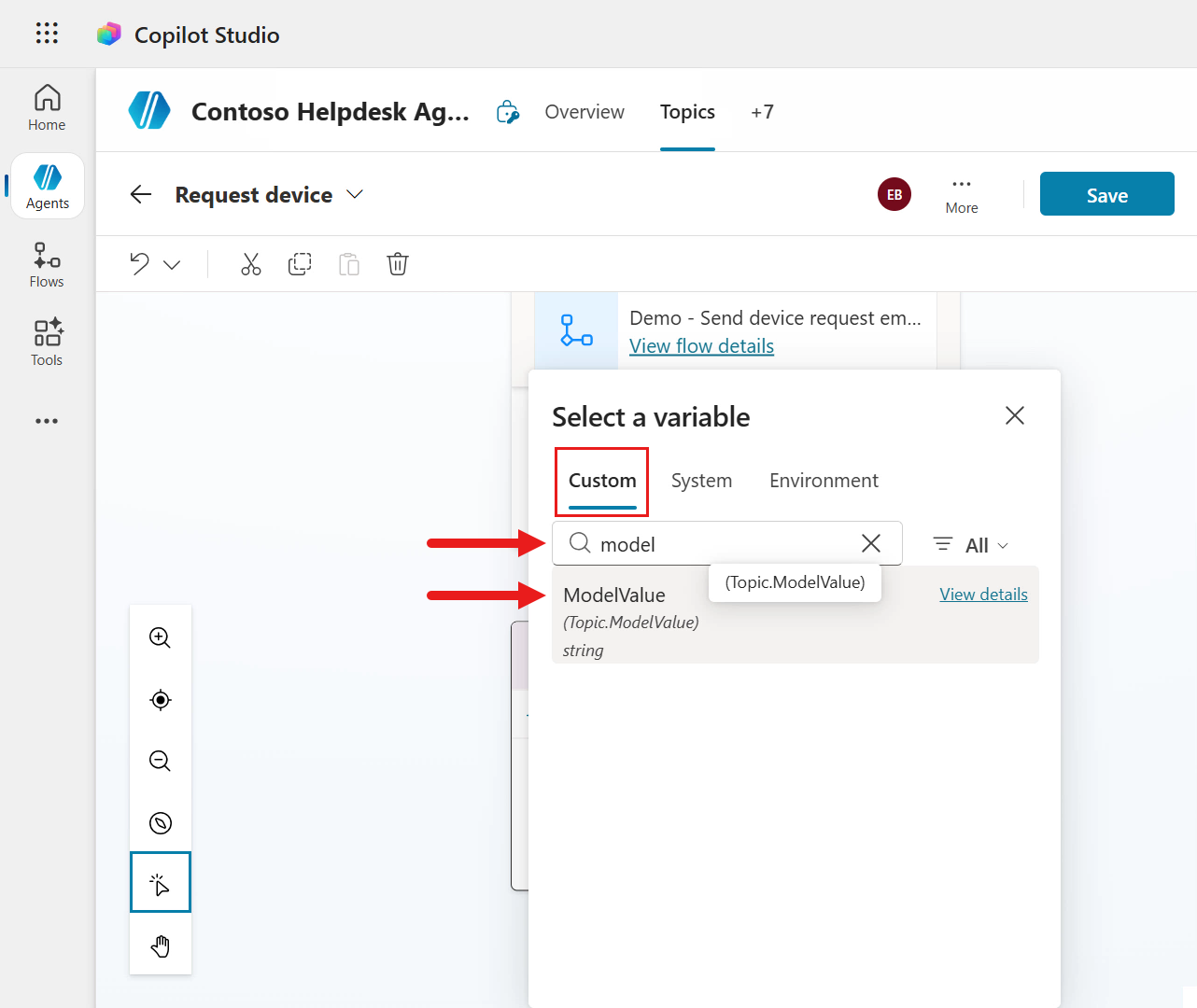Select the zoom out tool on the canvas
1197x1008 pixels.
pyautogui.click(x=160, y=761)
